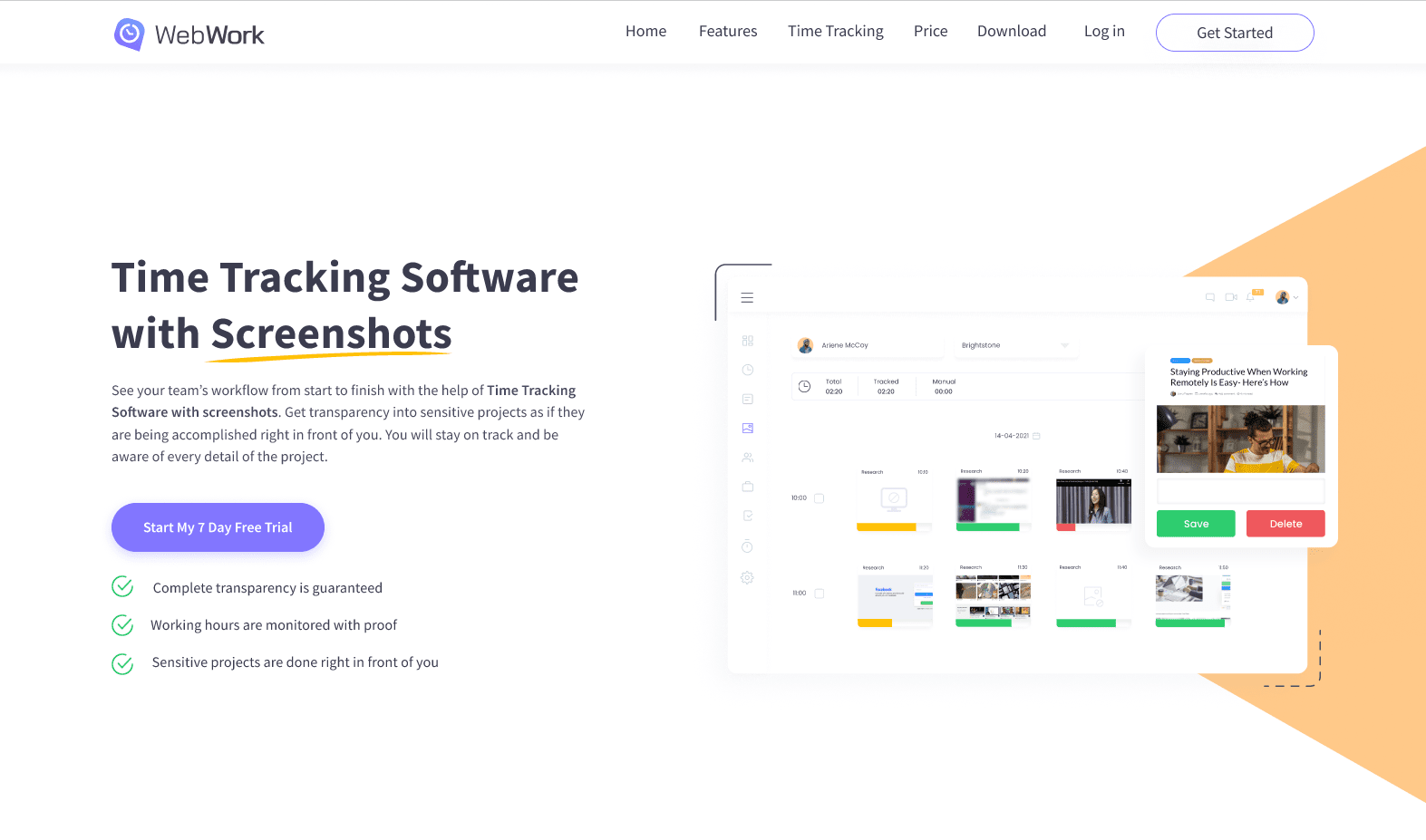Viewport: 1426px width, 840px height.
Task: Click the video camera icon in preview header
Action: (1231, 297)
